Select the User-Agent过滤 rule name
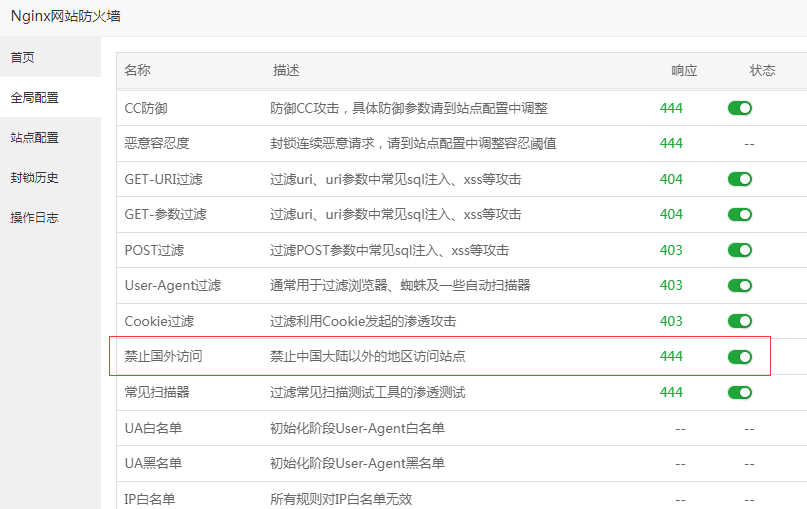The image size is (807, 509). click(173, 286)
